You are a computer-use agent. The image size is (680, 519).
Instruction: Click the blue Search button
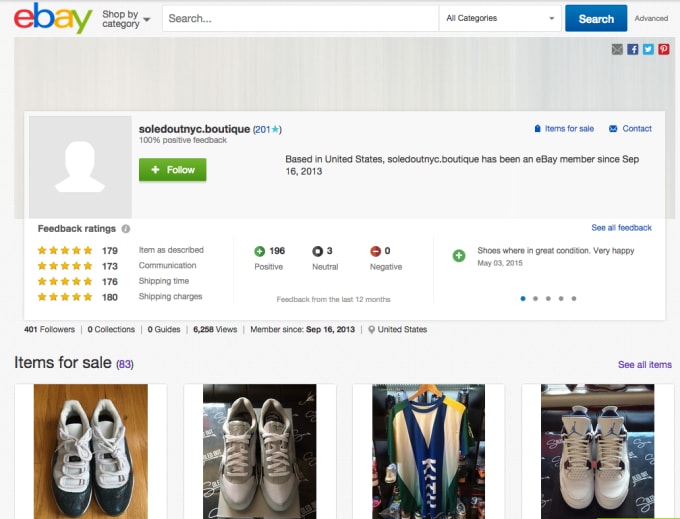pos(596,18)
